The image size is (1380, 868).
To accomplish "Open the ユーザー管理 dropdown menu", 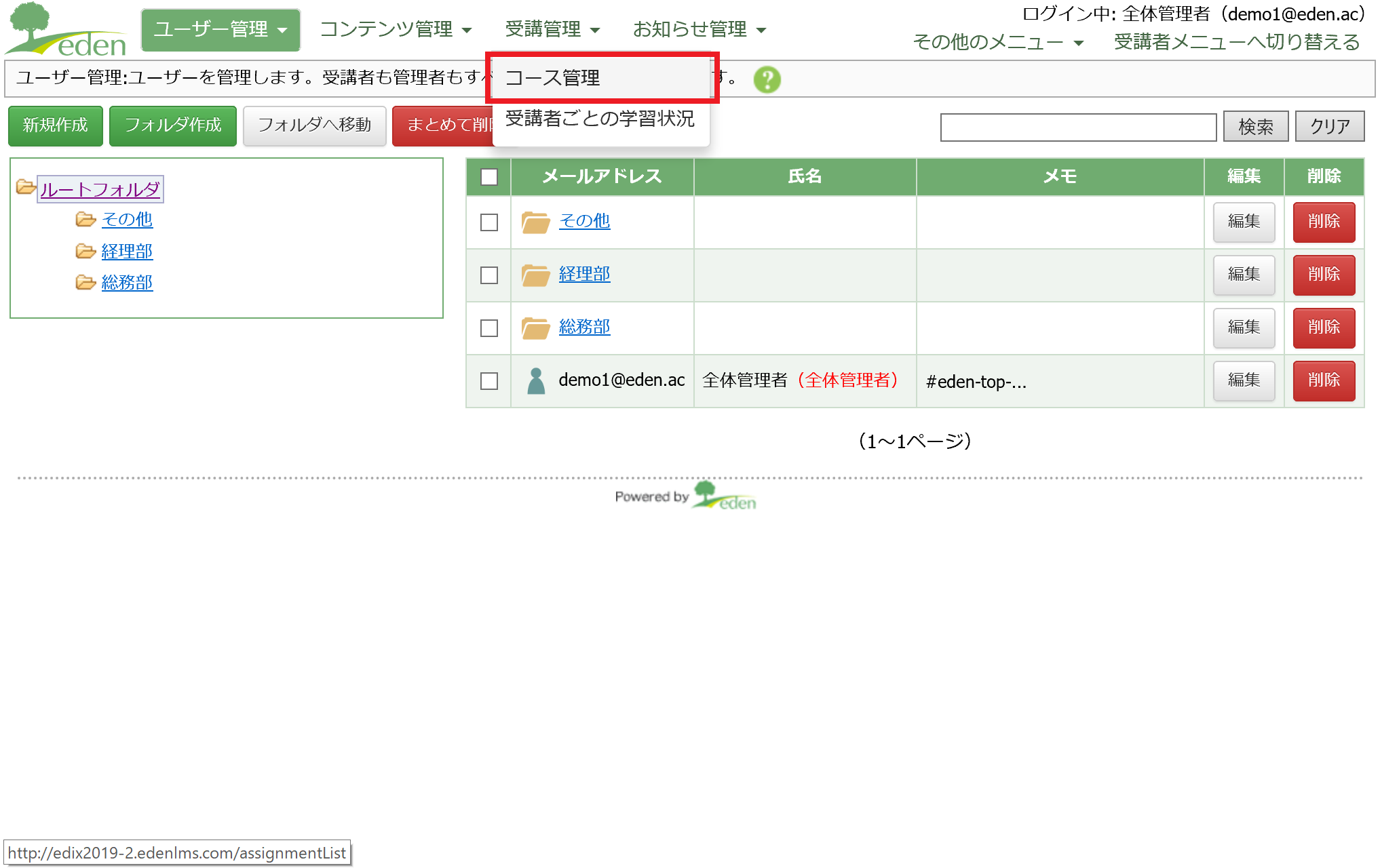I will click(x=221, y=30).
